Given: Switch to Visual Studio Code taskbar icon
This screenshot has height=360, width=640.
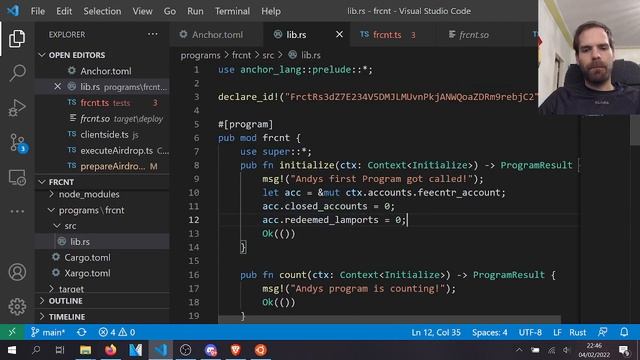Looking at the screenshot, I should [x=160, y=350].
